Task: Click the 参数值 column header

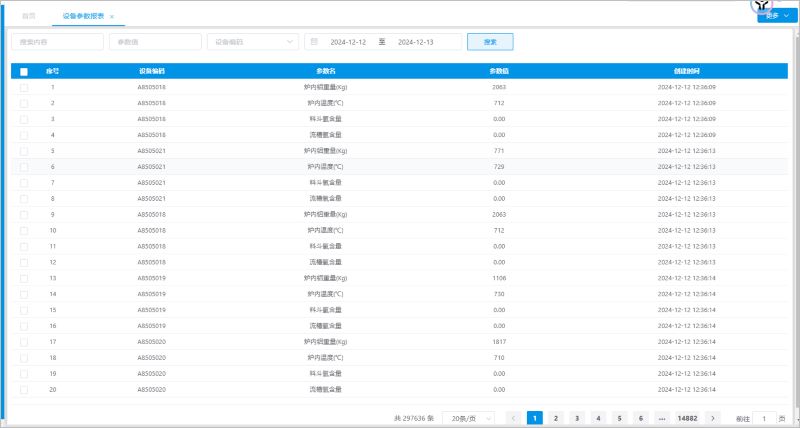Action: point(499,71)
